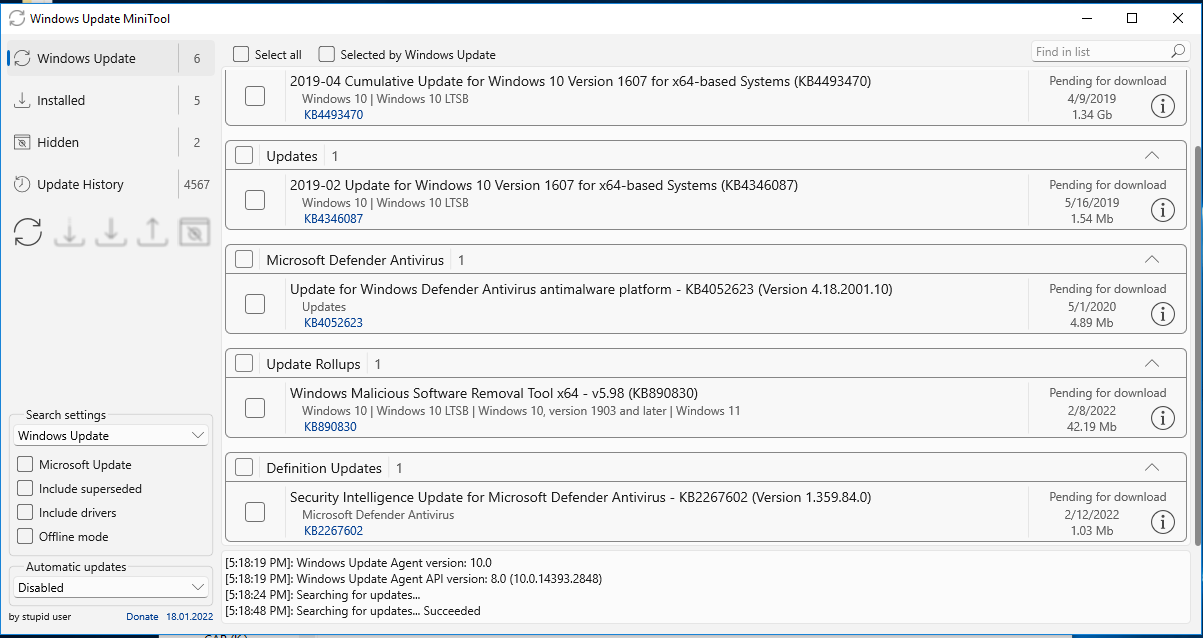
Task: Click the date '2/12/2022'
Action: [1092, 515]
